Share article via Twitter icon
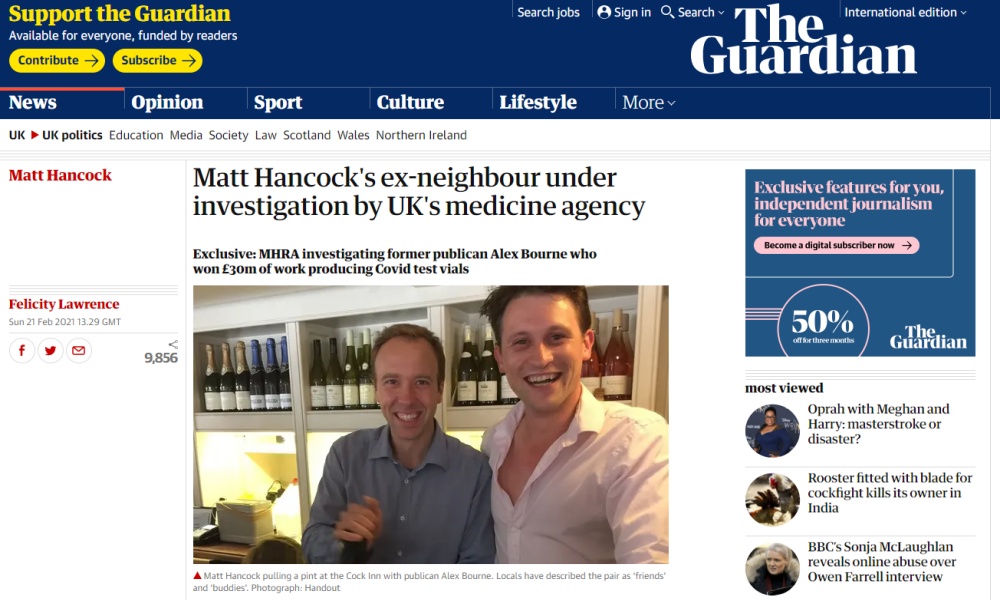This screenshot has height=600, width=1000. (50, 351)
